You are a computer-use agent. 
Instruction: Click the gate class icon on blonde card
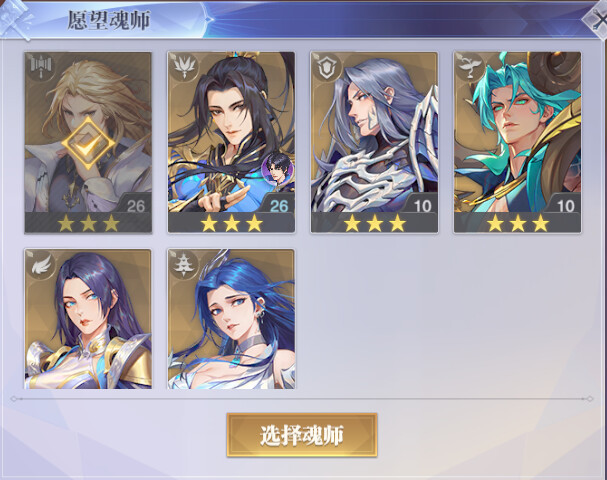41,68
